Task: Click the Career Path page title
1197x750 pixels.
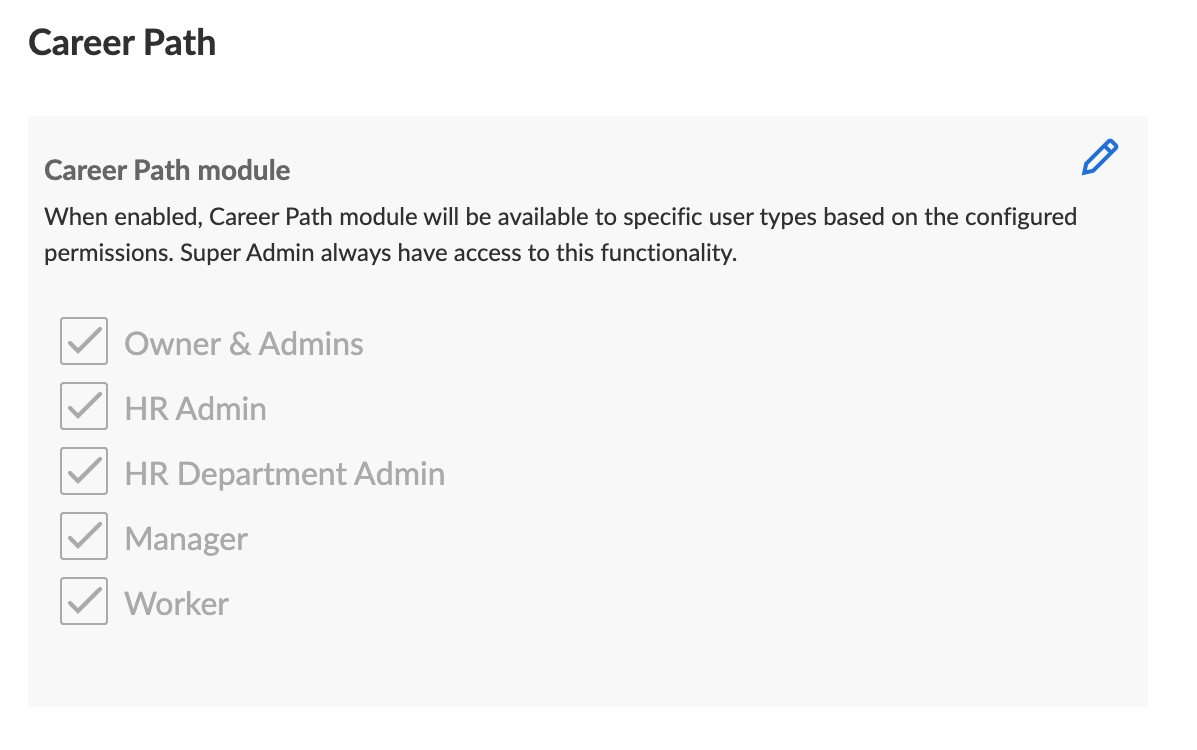Action: pyautogui.click(x=122, y=42)
